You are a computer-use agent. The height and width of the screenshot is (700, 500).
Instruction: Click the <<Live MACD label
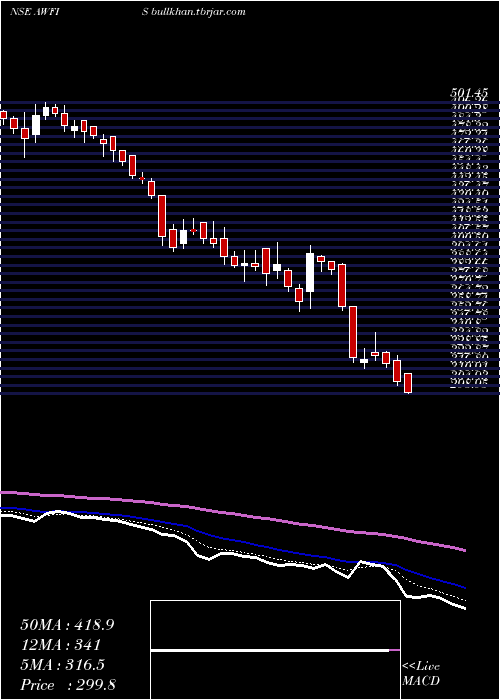point(421,674)
